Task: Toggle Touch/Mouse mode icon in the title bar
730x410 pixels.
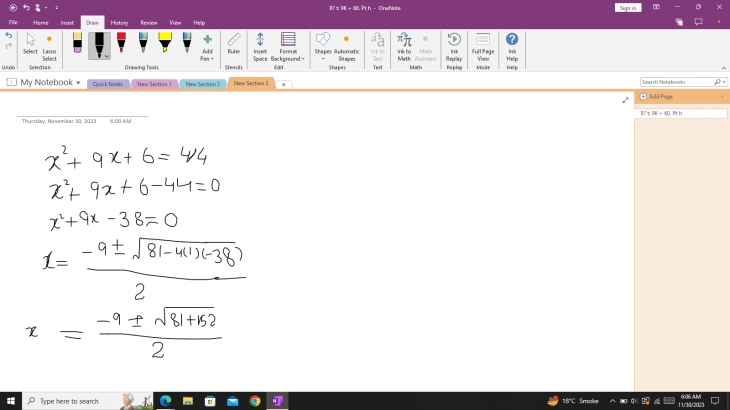Action: 38,7
